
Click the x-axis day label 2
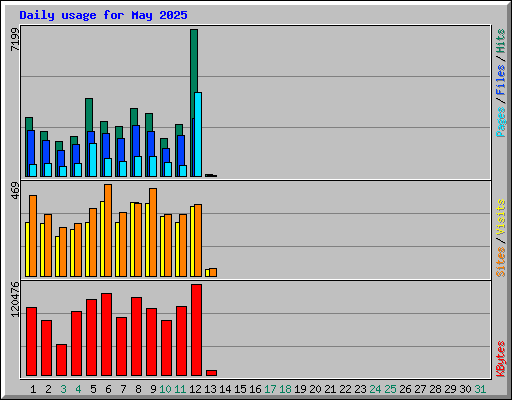point(48,389)
